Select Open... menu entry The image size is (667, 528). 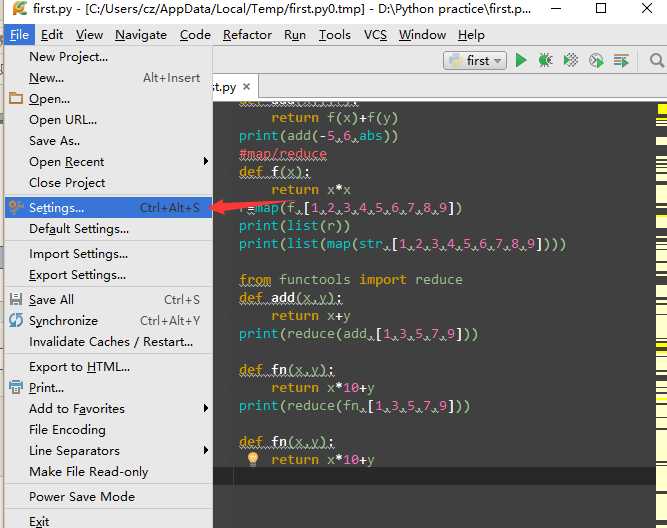point(108,99)
